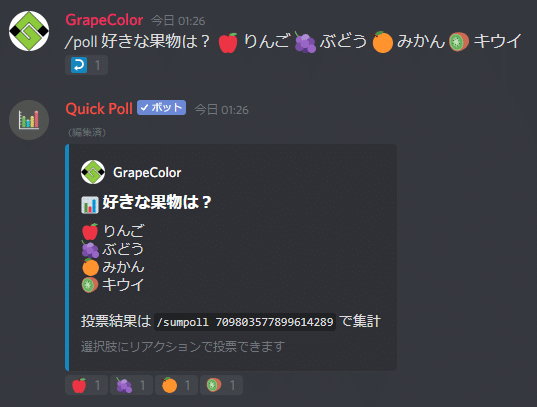Click the /sumpoll command code text

click(245, 322)
